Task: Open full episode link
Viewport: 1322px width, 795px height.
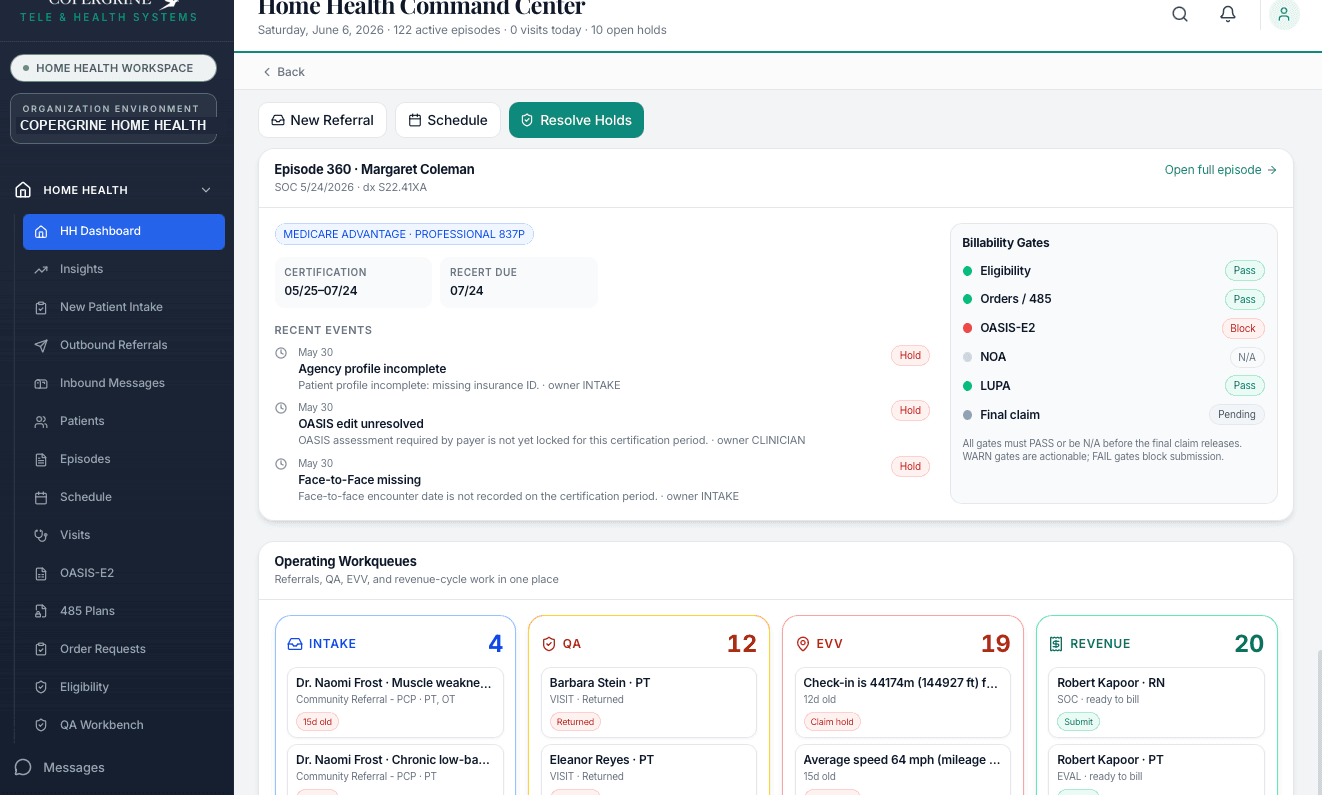Action: coord(1221,170)
